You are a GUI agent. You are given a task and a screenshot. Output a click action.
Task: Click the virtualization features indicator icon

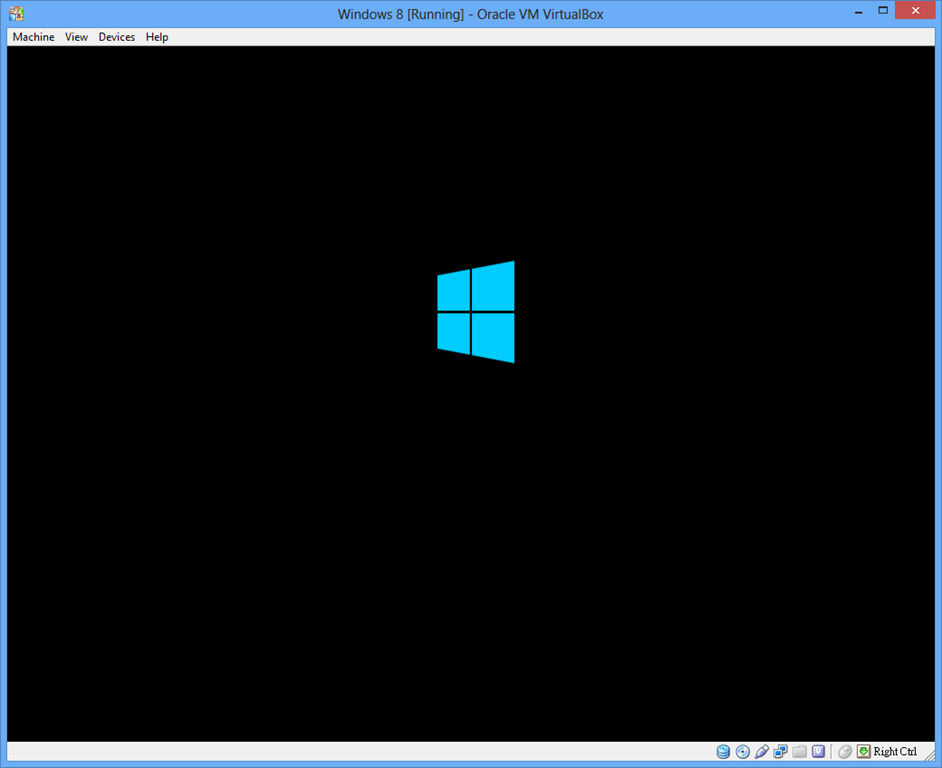(818, 751)
